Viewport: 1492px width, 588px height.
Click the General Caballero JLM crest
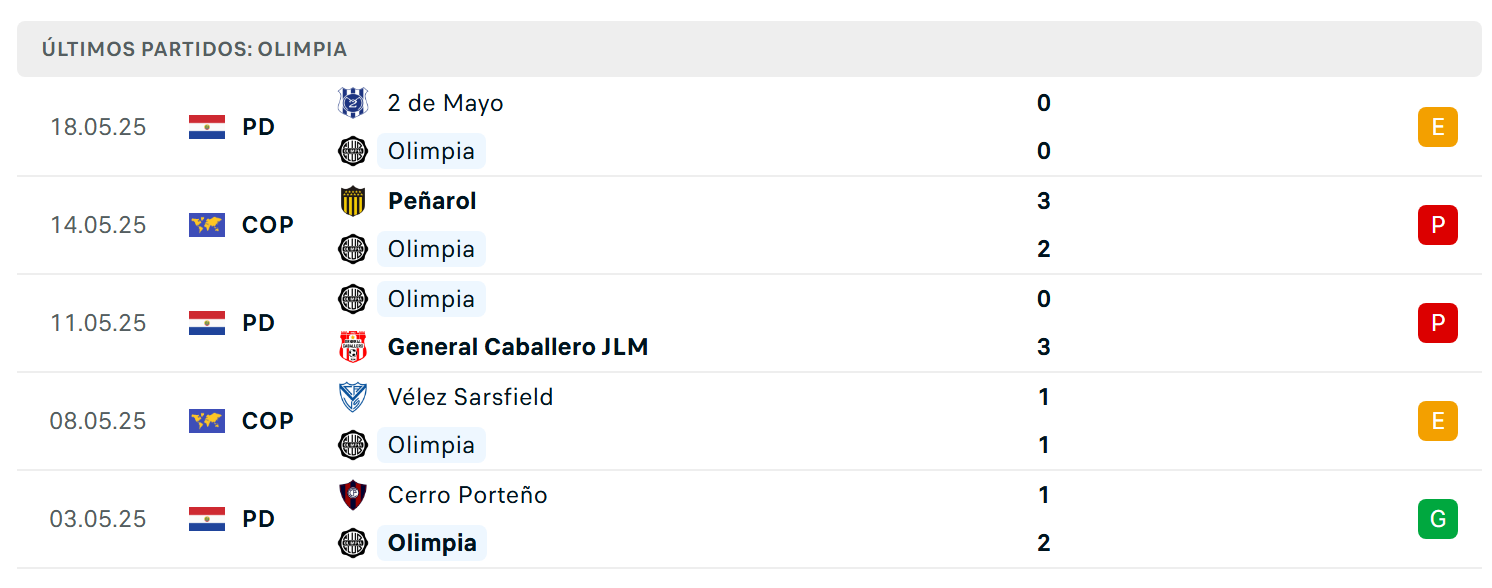click(353, 347)
